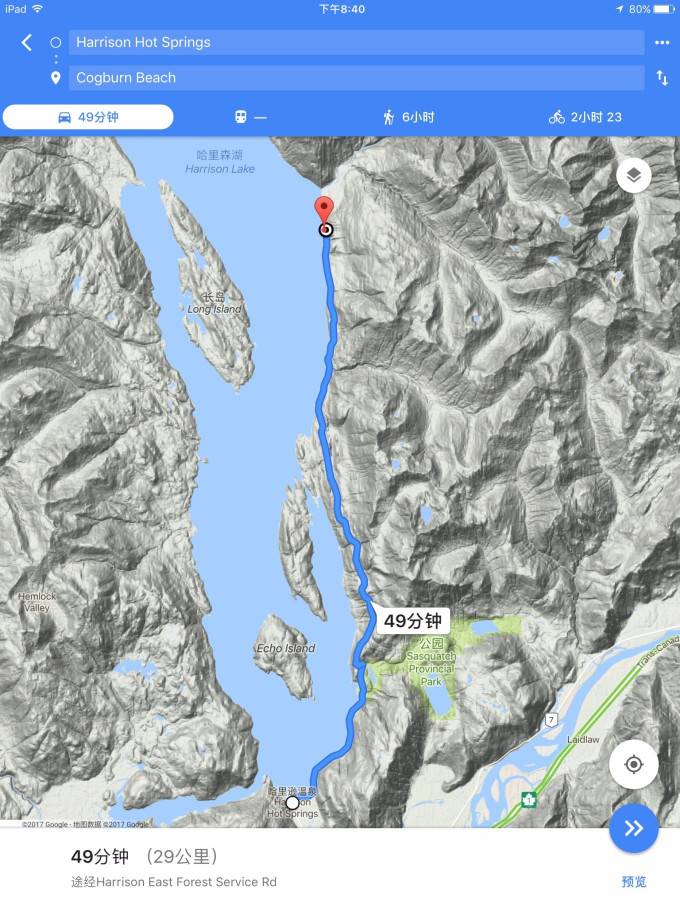Screen dimensions: 680x907
Task: Edit the Cogburn Beach destination field
Action: [x=356, y=78]
